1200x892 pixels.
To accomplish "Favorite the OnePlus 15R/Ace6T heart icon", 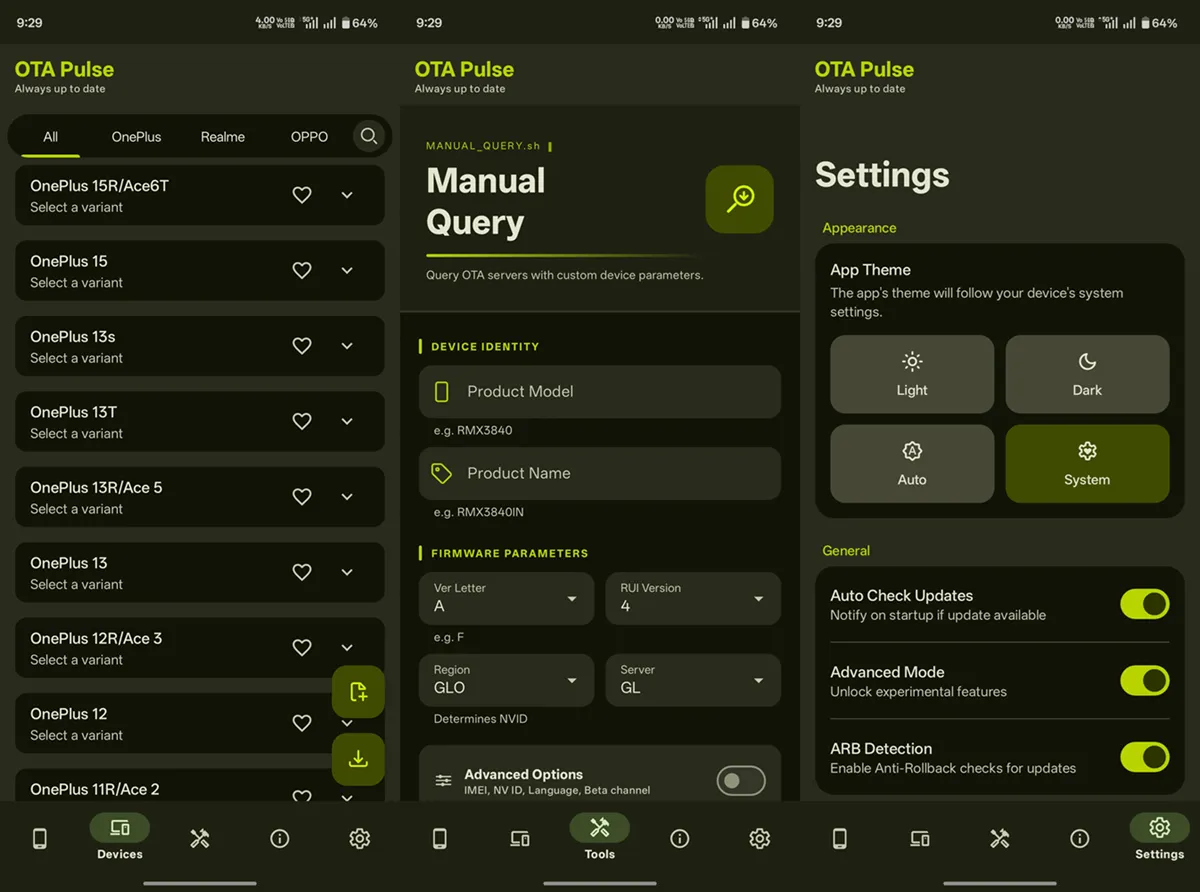I will coord(302,195).
